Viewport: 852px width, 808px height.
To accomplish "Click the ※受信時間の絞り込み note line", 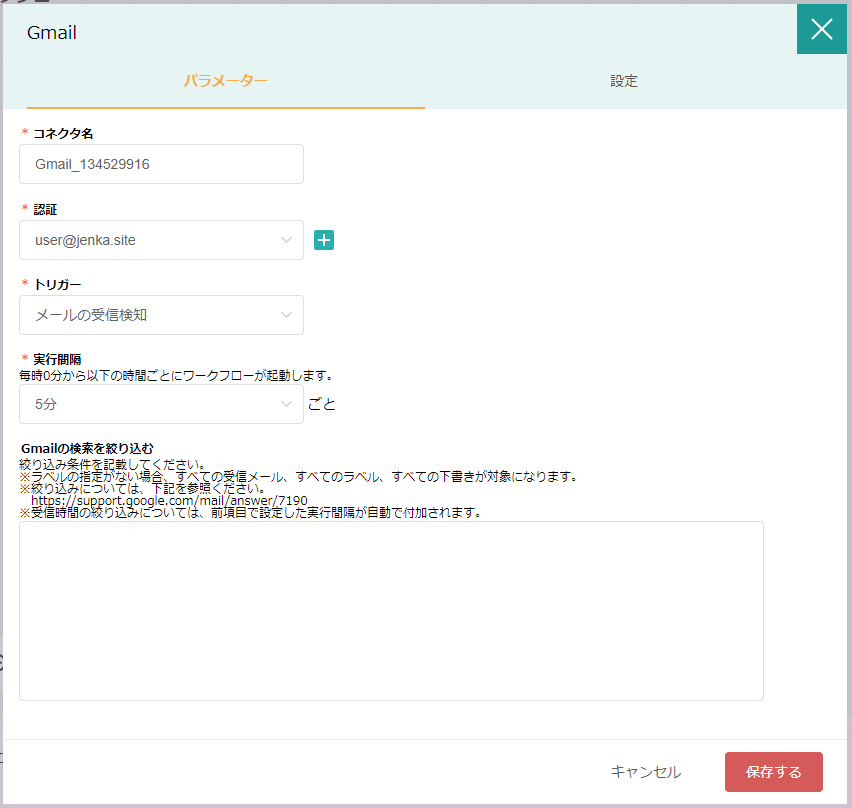I will (250, 512).
